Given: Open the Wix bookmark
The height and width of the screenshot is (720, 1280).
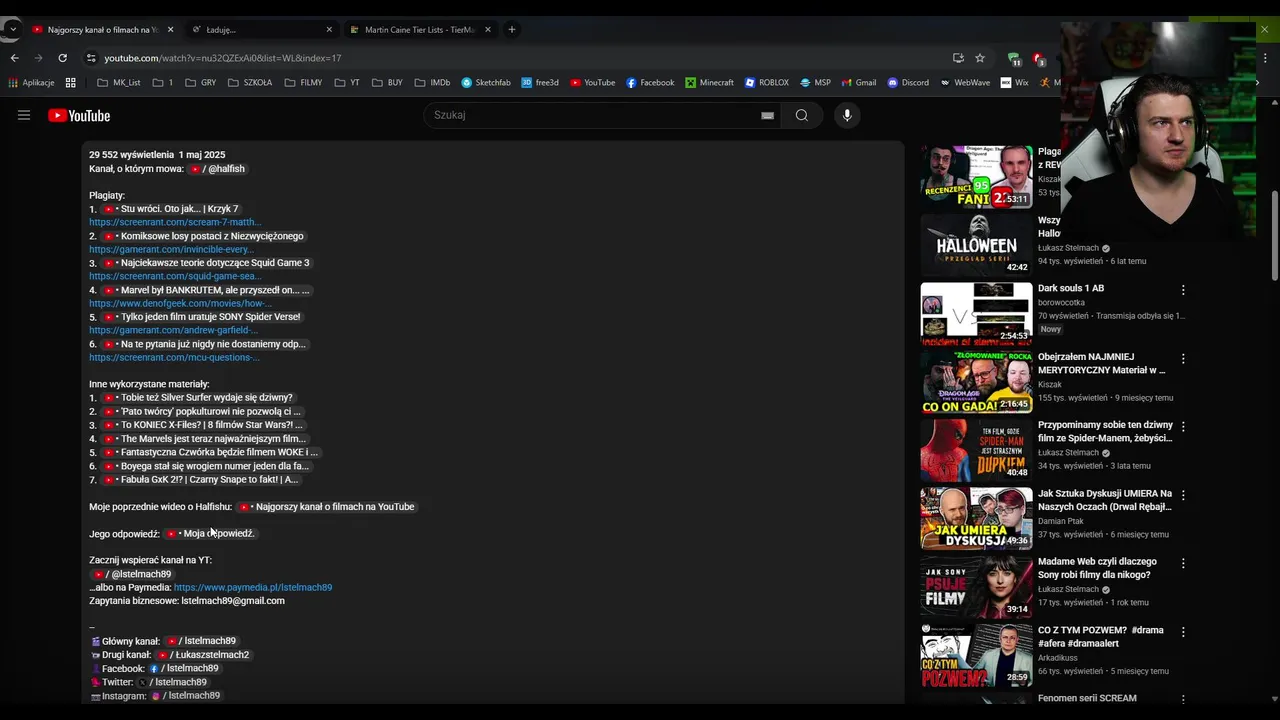Looking at the screenshot, I should point(1014,83).
